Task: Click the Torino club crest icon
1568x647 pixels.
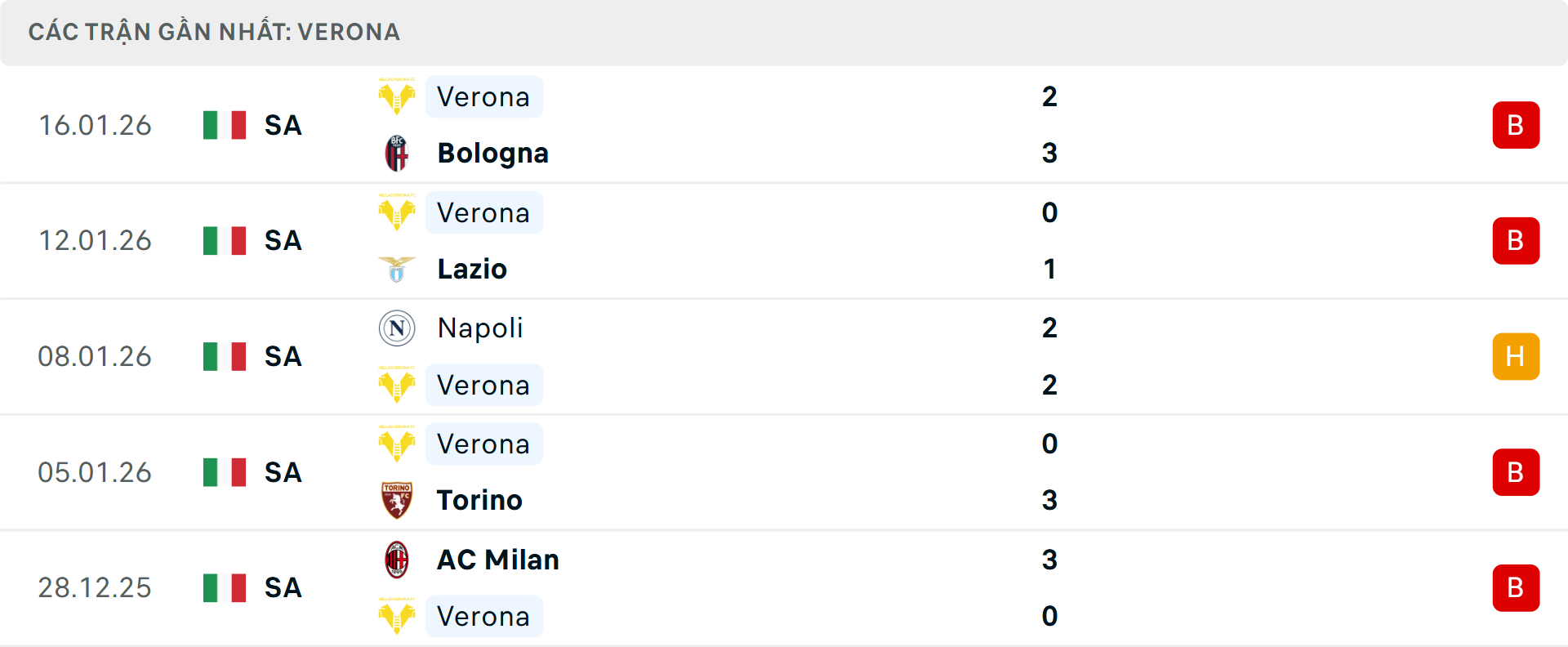Action: pyautogui.click(x=397, y=500)
